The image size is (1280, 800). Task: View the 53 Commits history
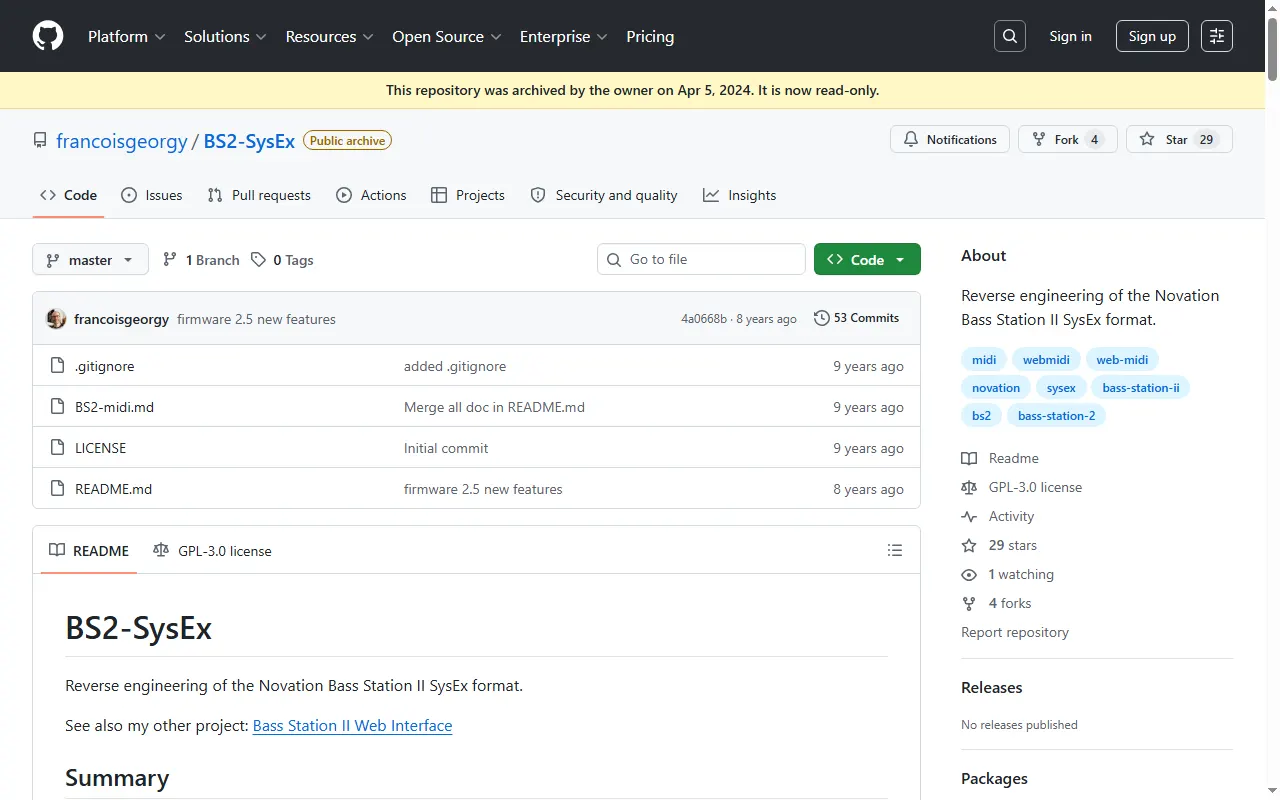(857, 318)
